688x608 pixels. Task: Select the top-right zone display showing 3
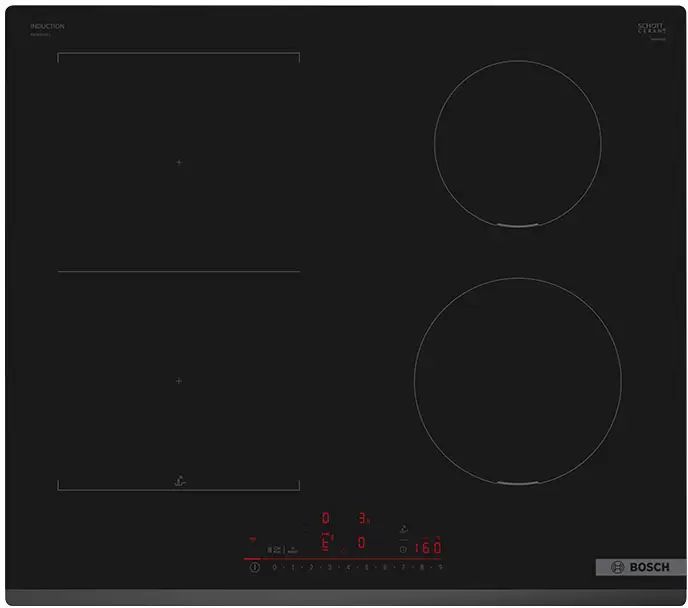(363, 518)
